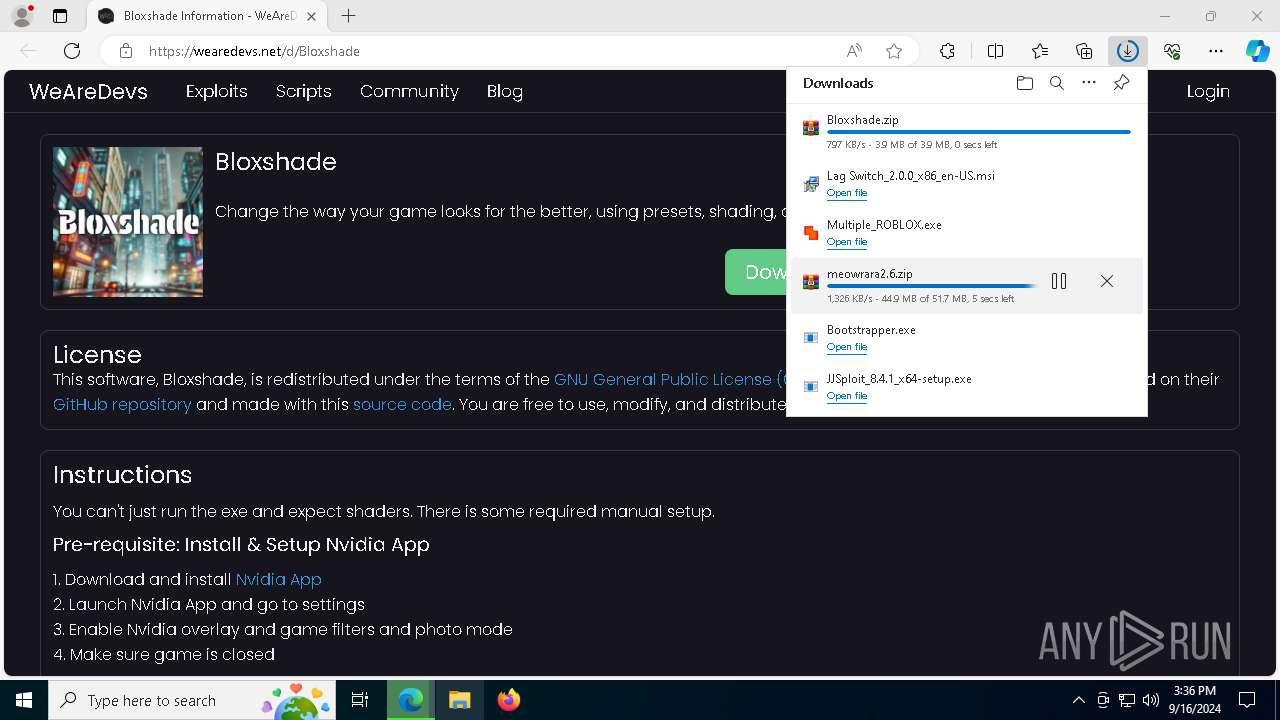This screenshot has height=720, width=1280.
Task: Click Windows Start button
Action: (24, 700)
